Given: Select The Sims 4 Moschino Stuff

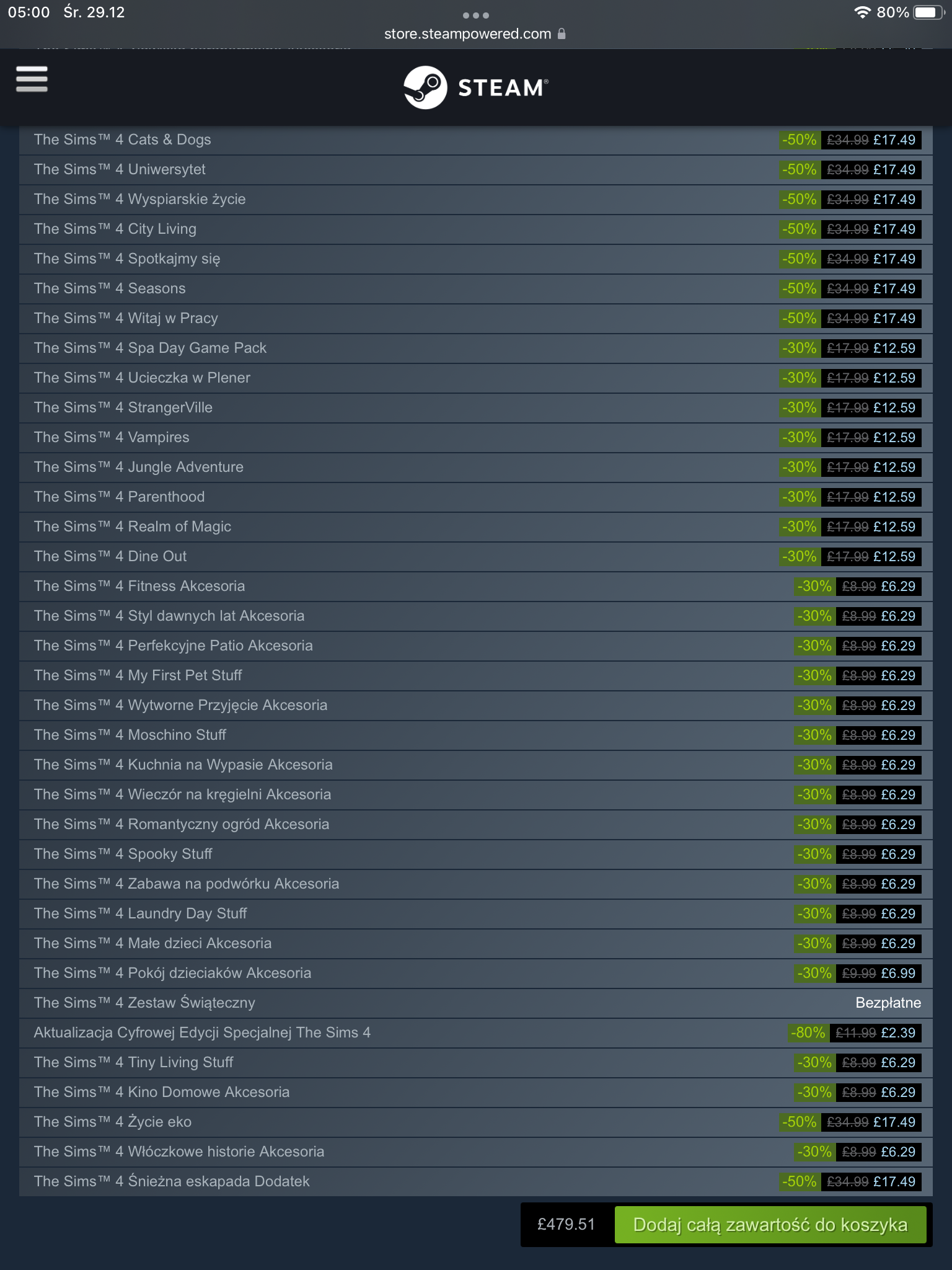Looking at the screenshot, I should pos(130,735).
